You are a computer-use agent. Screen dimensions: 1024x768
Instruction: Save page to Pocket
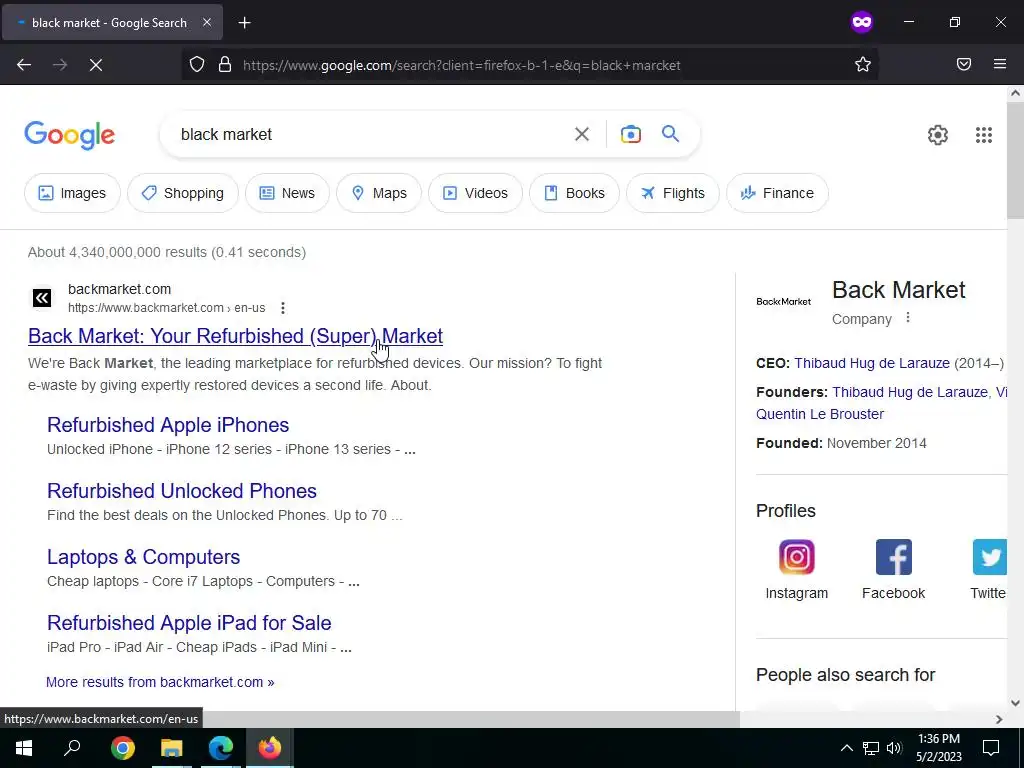tap(964, 64)
